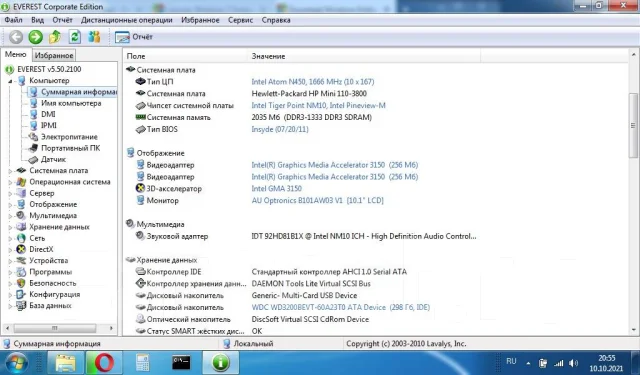This screenshot has height=375, width=640.
Task: Open Calculator from taskbar
Action: pyautogui.click(x=142, y=363)
